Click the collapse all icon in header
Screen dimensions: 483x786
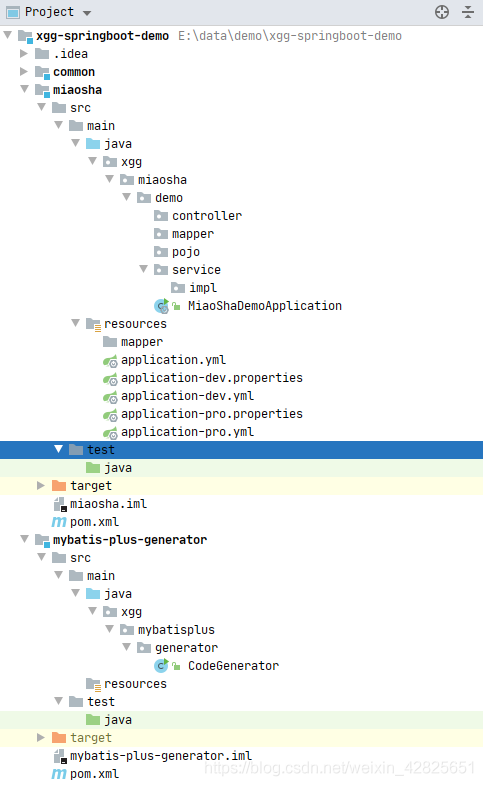pos(468,12)
